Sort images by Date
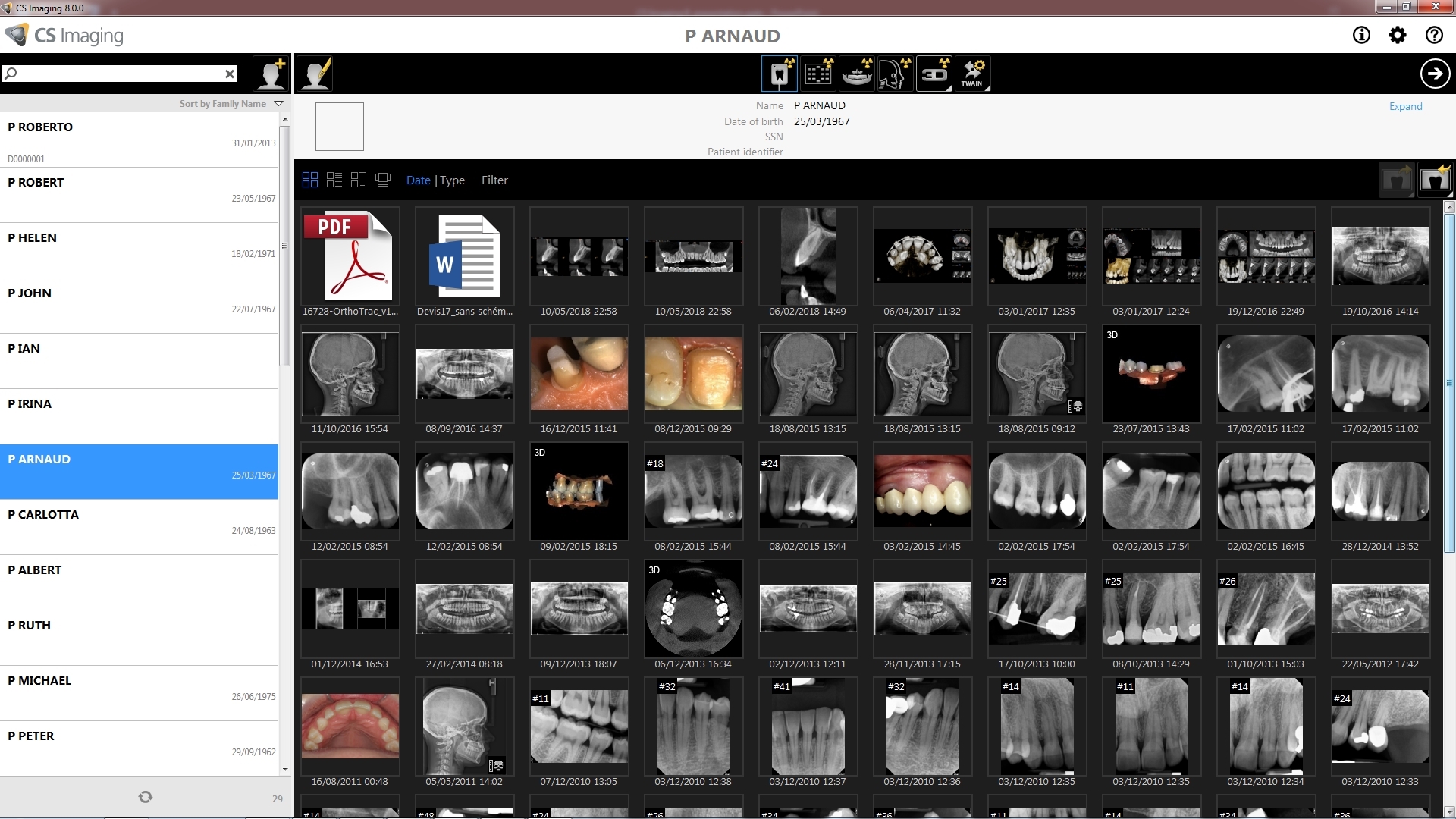This screenshot has width=1456, height=819. [x=418, y=180]
